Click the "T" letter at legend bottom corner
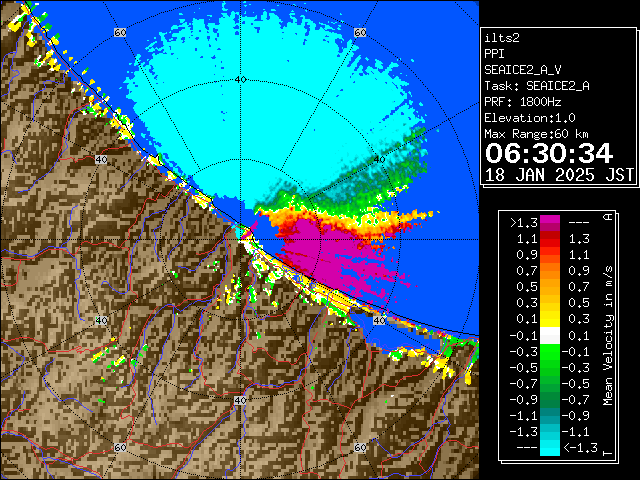 pyautogui.click(x=608, y=453)
